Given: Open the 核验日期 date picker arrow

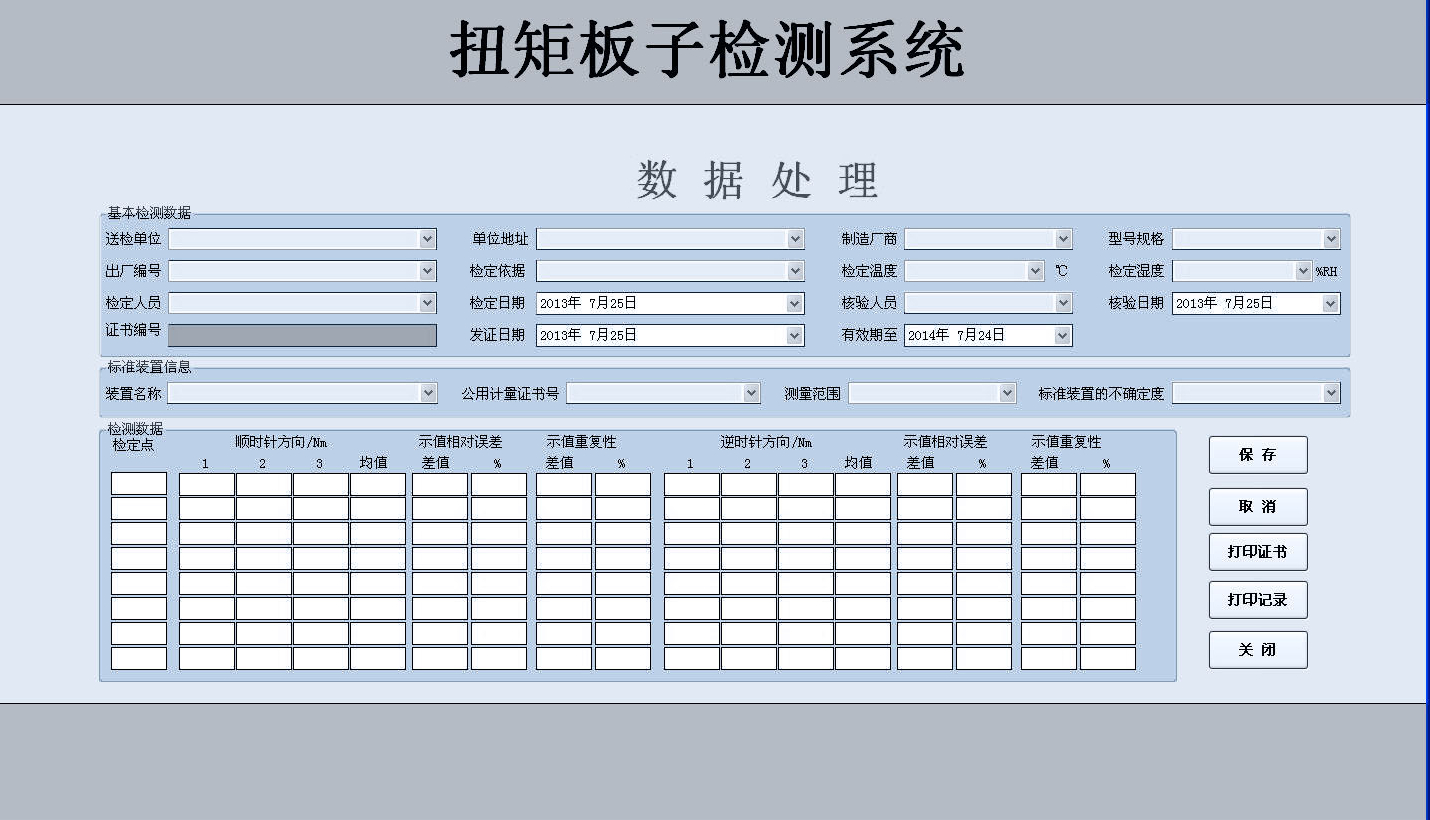Looking at the screenshot, I should click(1331, 303).
